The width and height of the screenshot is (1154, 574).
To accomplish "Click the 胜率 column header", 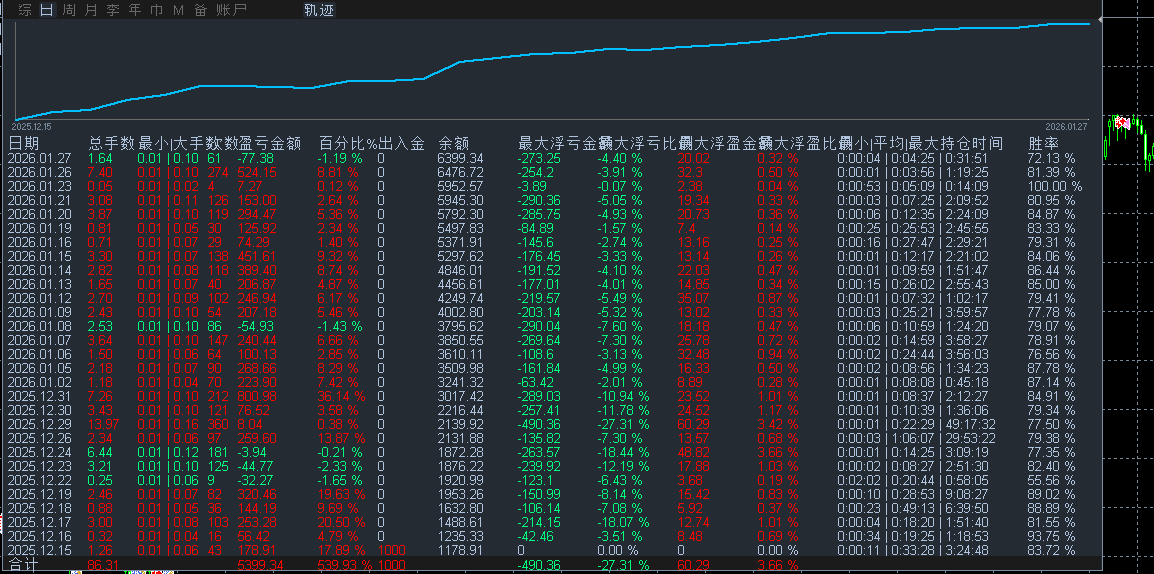I will pyautogui.click(x=1044, y=143).
